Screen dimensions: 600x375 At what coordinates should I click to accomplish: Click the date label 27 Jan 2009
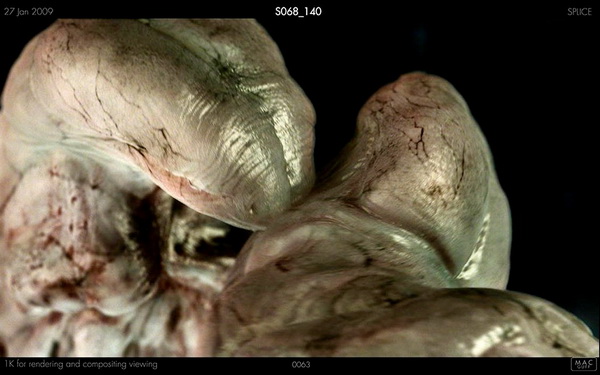28,11
